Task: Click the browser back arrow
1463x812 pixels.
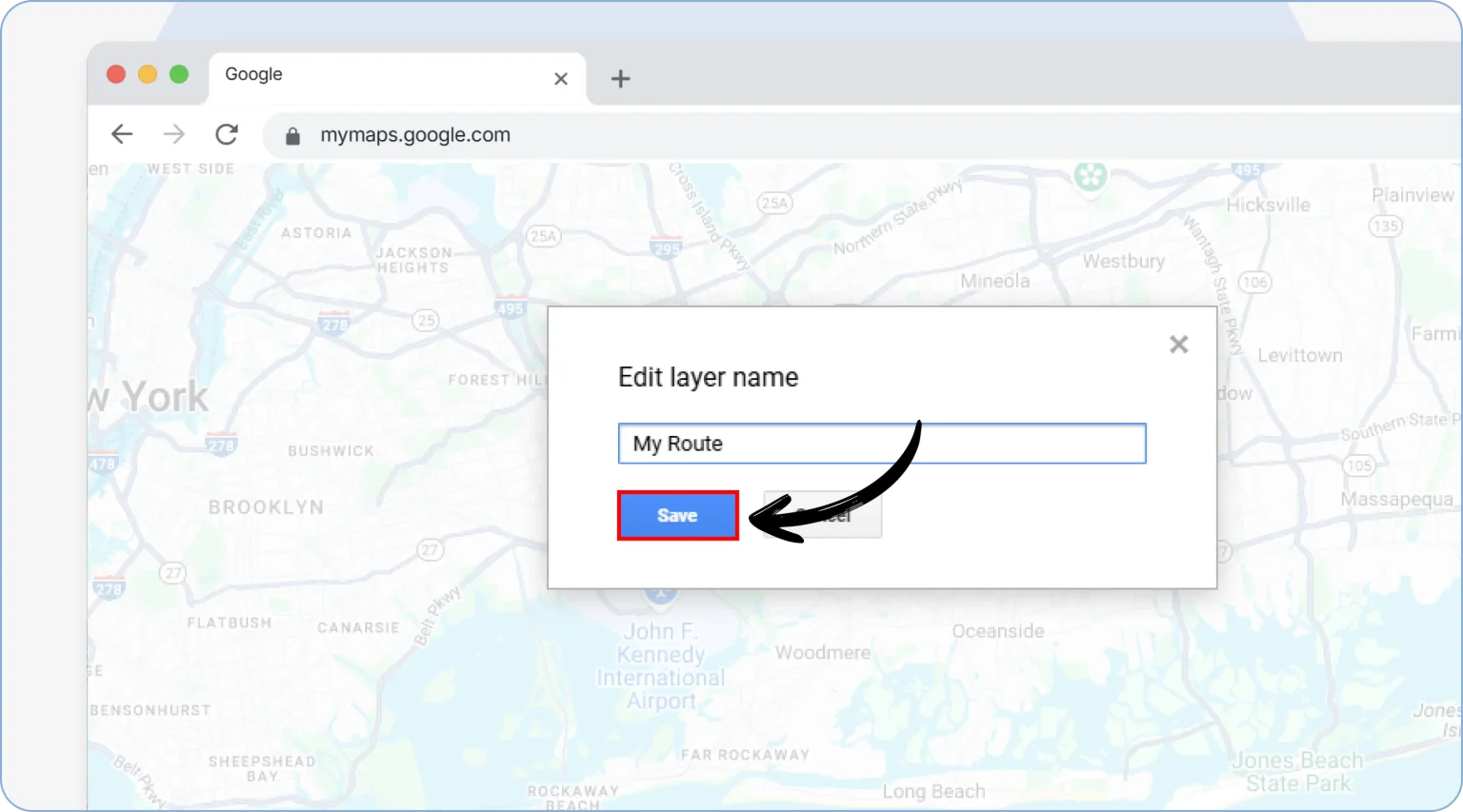Action: 122,134
